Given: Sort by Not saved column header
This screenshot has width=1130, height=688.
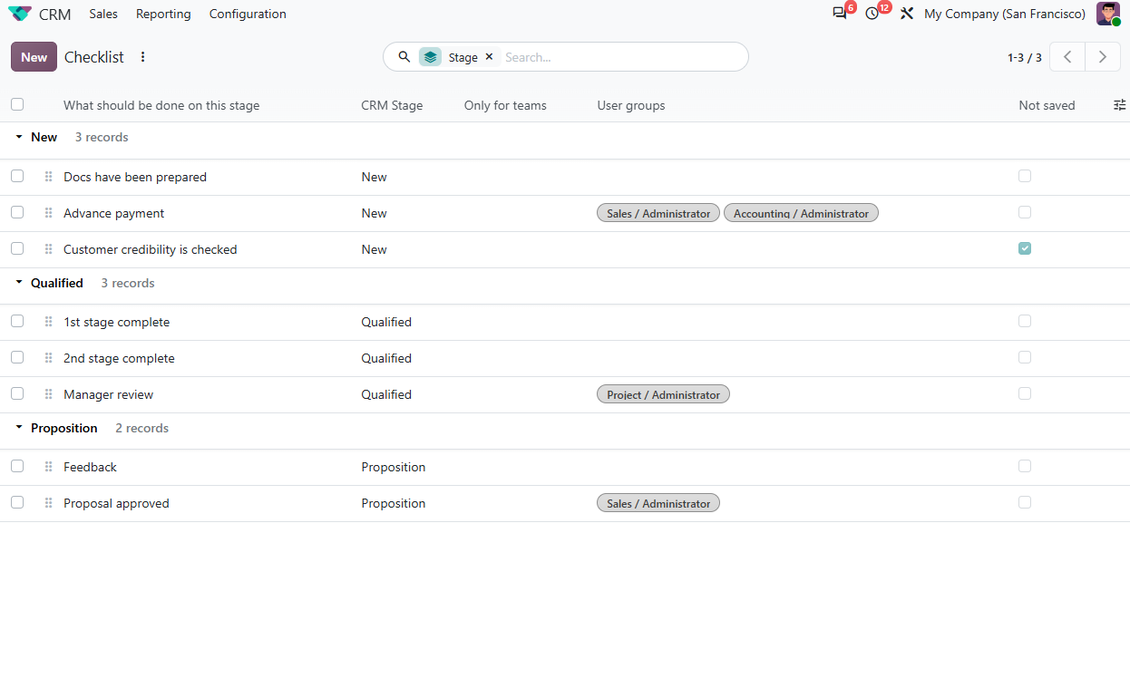Looking at the screenshot, I should pos(1046,105).
